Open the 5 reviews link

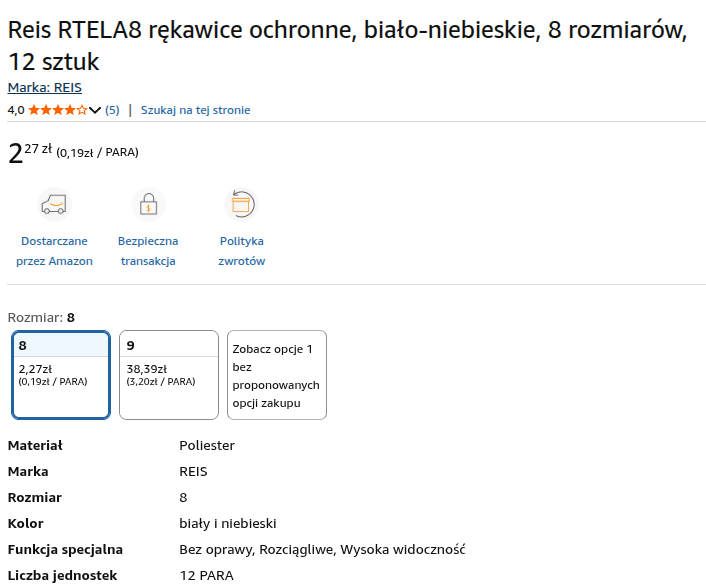tap(112, 110)
